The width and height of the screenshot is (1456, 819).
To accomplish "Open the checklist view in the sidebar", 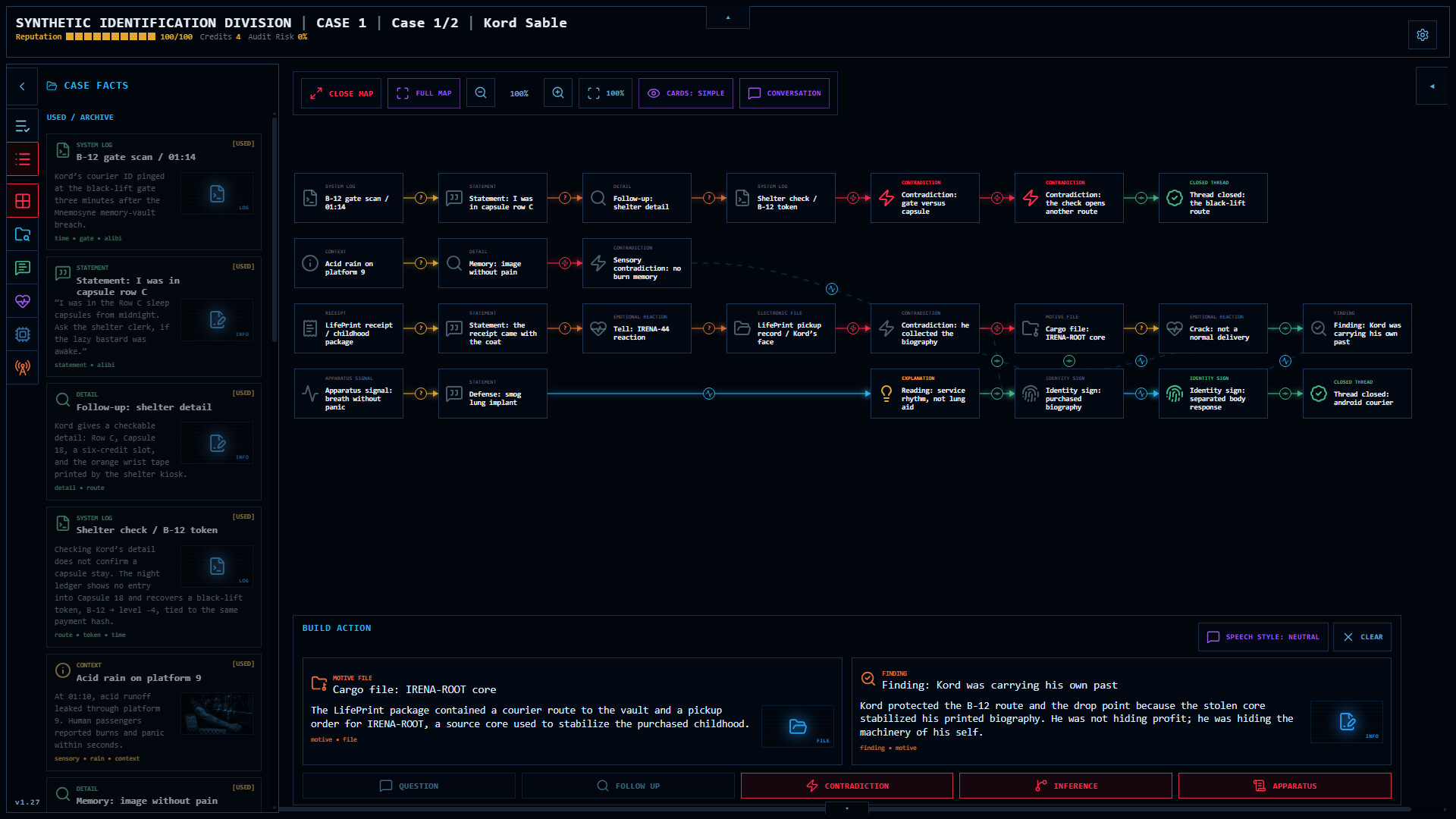I will coord(23,126).
